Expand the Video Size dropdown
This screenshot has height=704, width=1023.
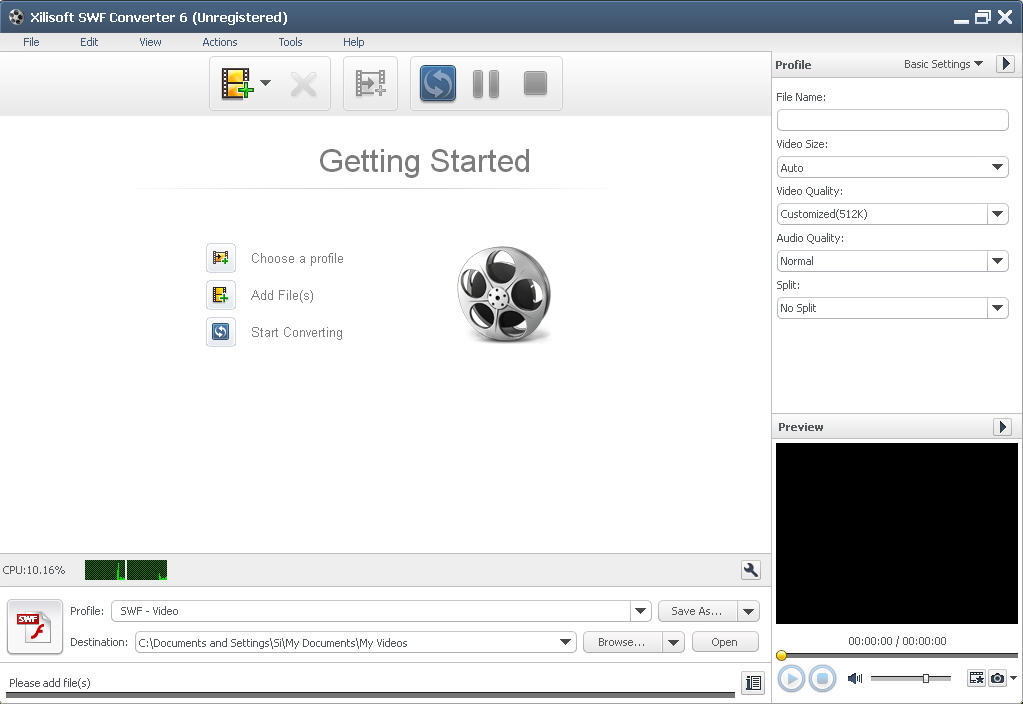point(997,168)
